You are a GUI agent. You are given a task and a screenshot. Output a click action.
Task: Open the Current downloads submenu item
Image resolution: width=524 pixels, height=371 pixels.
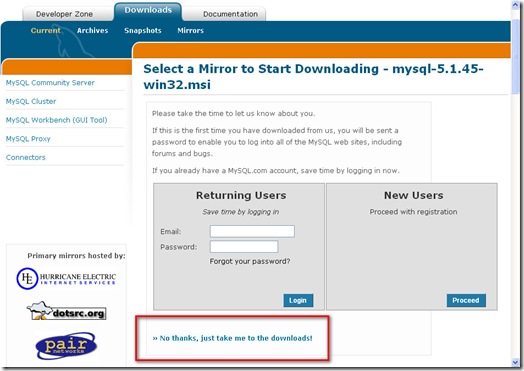pos(45,30)
